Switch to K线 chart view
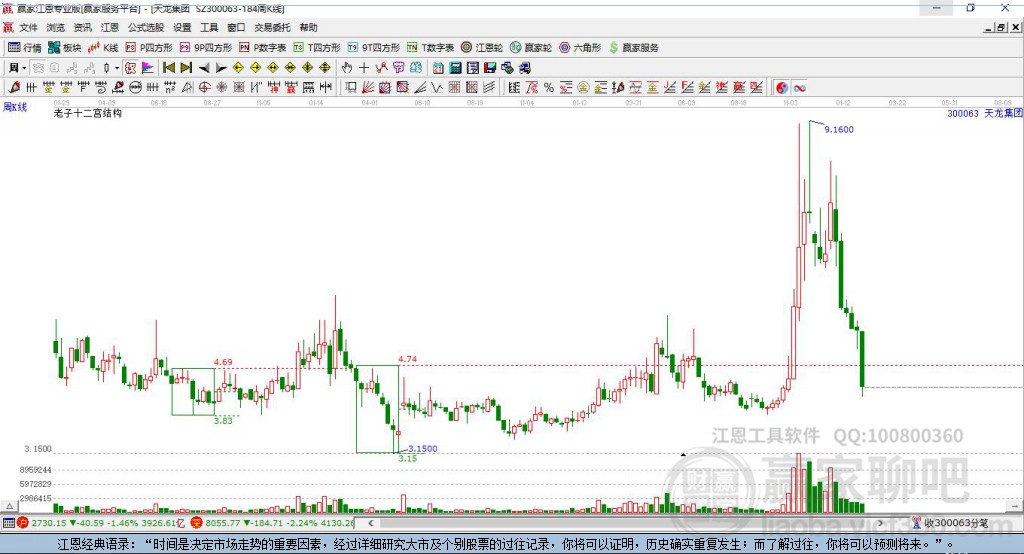Viewport: 1024px width, 554px height. (x=103, y=48)
